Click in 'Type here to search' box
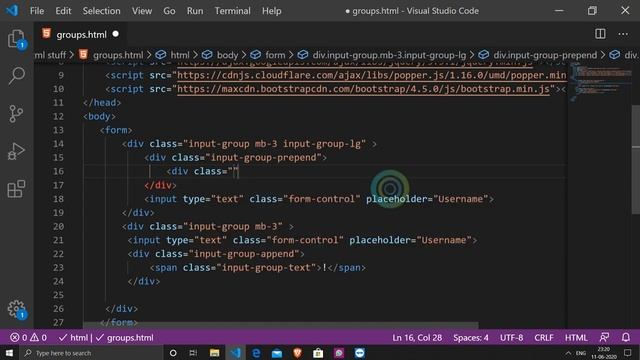 (x=91, y=353)
